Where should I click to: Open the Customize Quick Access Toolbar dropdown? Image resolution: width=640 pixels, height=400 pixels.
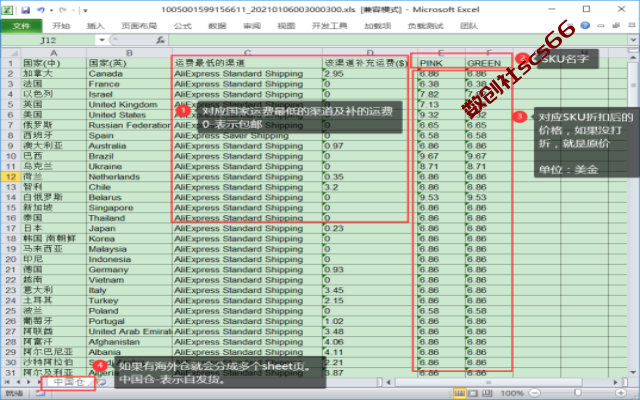(x=85, y=10)
